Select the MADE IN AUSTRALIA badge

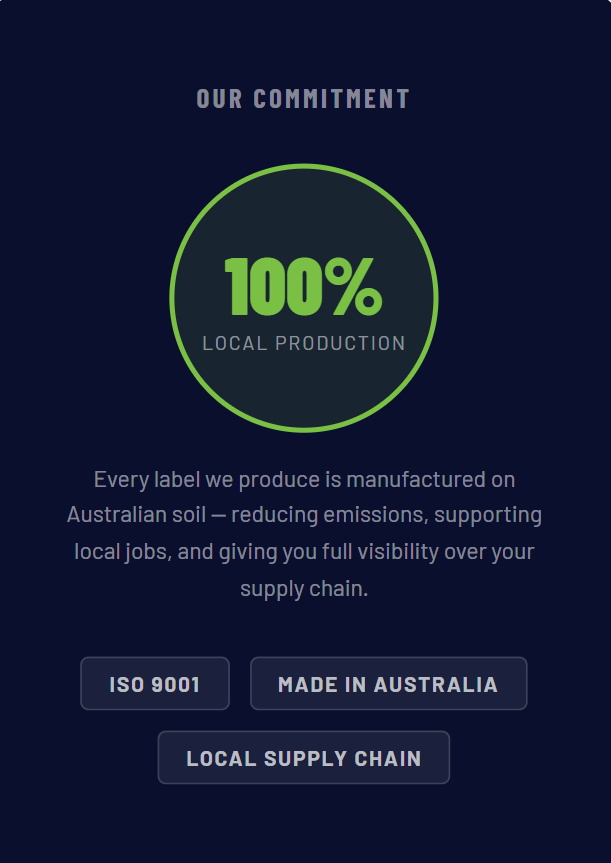point(388,684)
